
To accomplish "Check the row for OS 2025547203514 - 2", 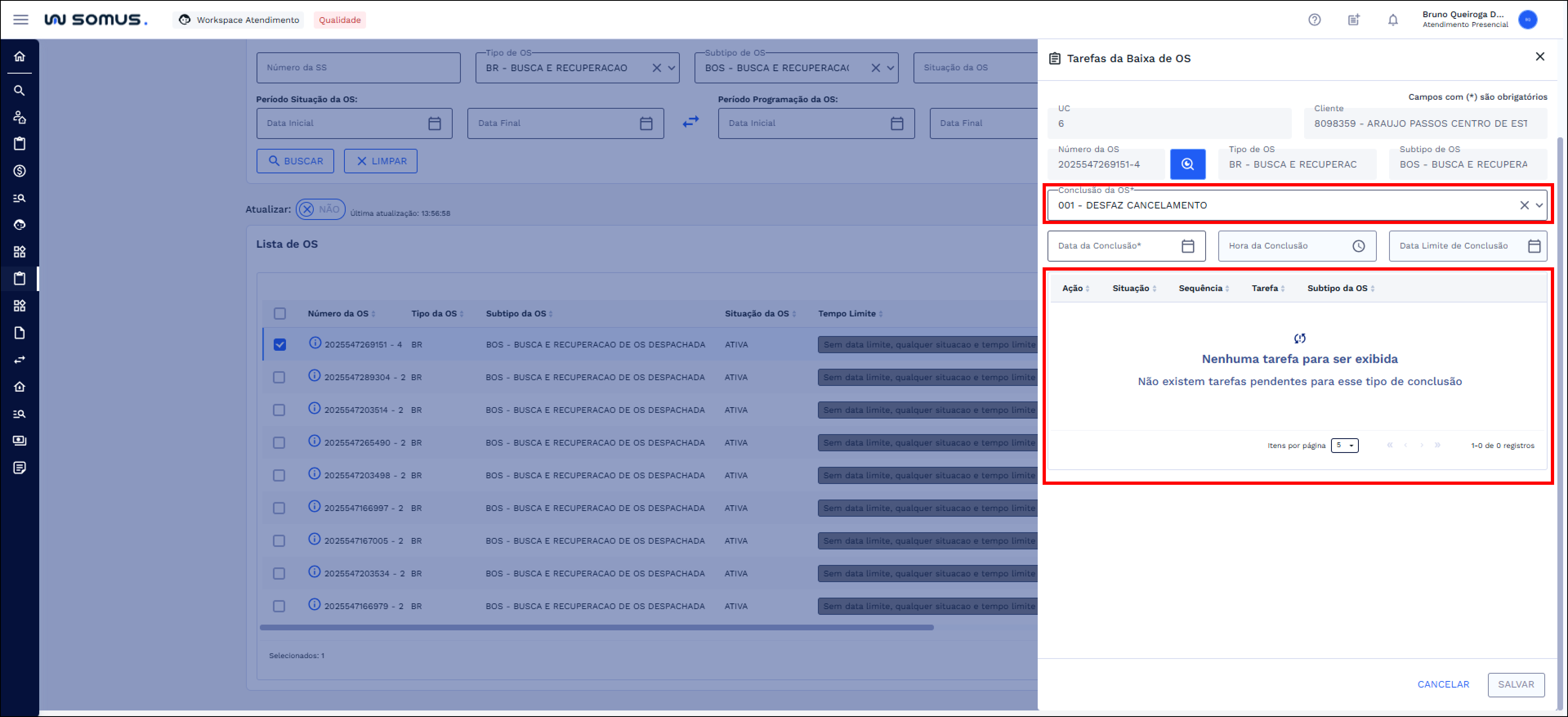I will point(279,410).
